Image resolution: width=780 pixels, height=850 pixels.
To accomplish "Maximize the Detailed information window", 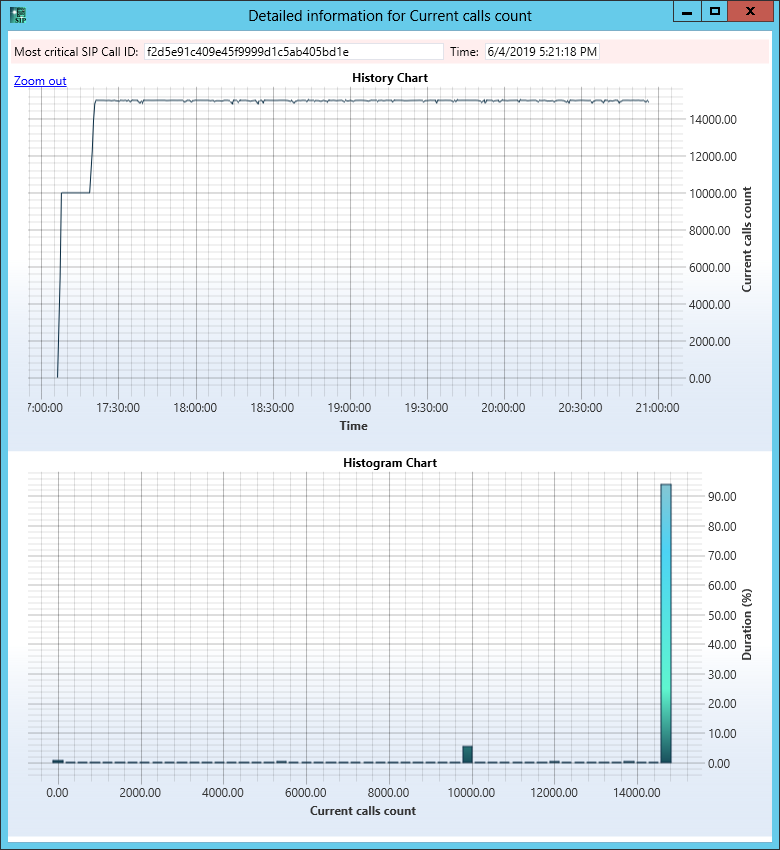I will [715, 11].
